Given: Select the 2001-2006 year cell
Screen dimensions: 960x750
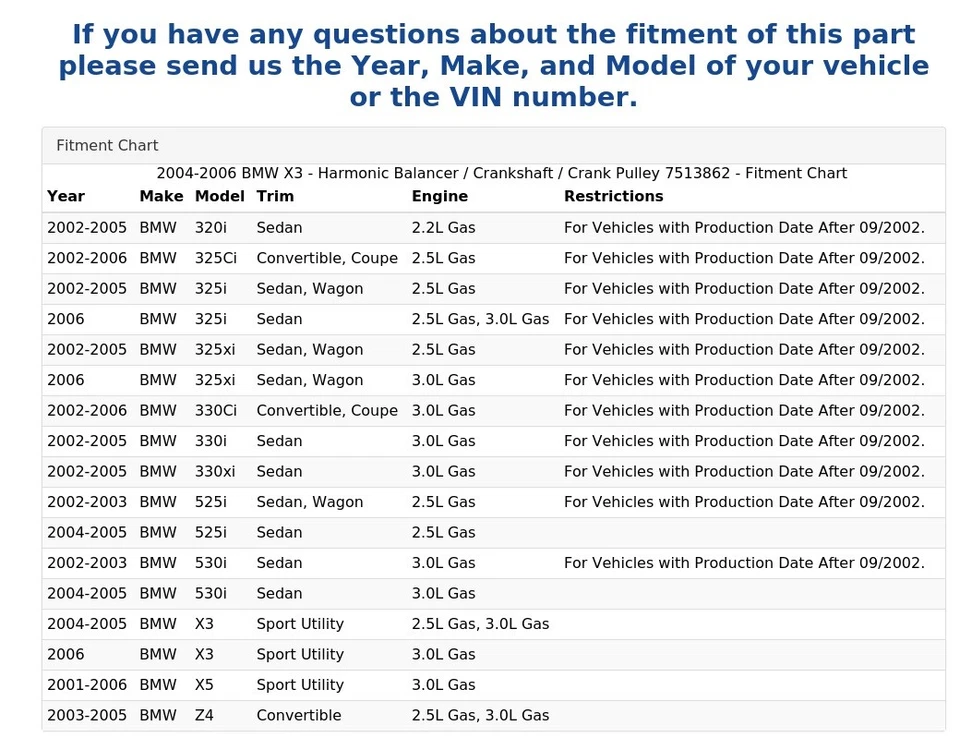Looking at the screenshot, I should [87, 685].
